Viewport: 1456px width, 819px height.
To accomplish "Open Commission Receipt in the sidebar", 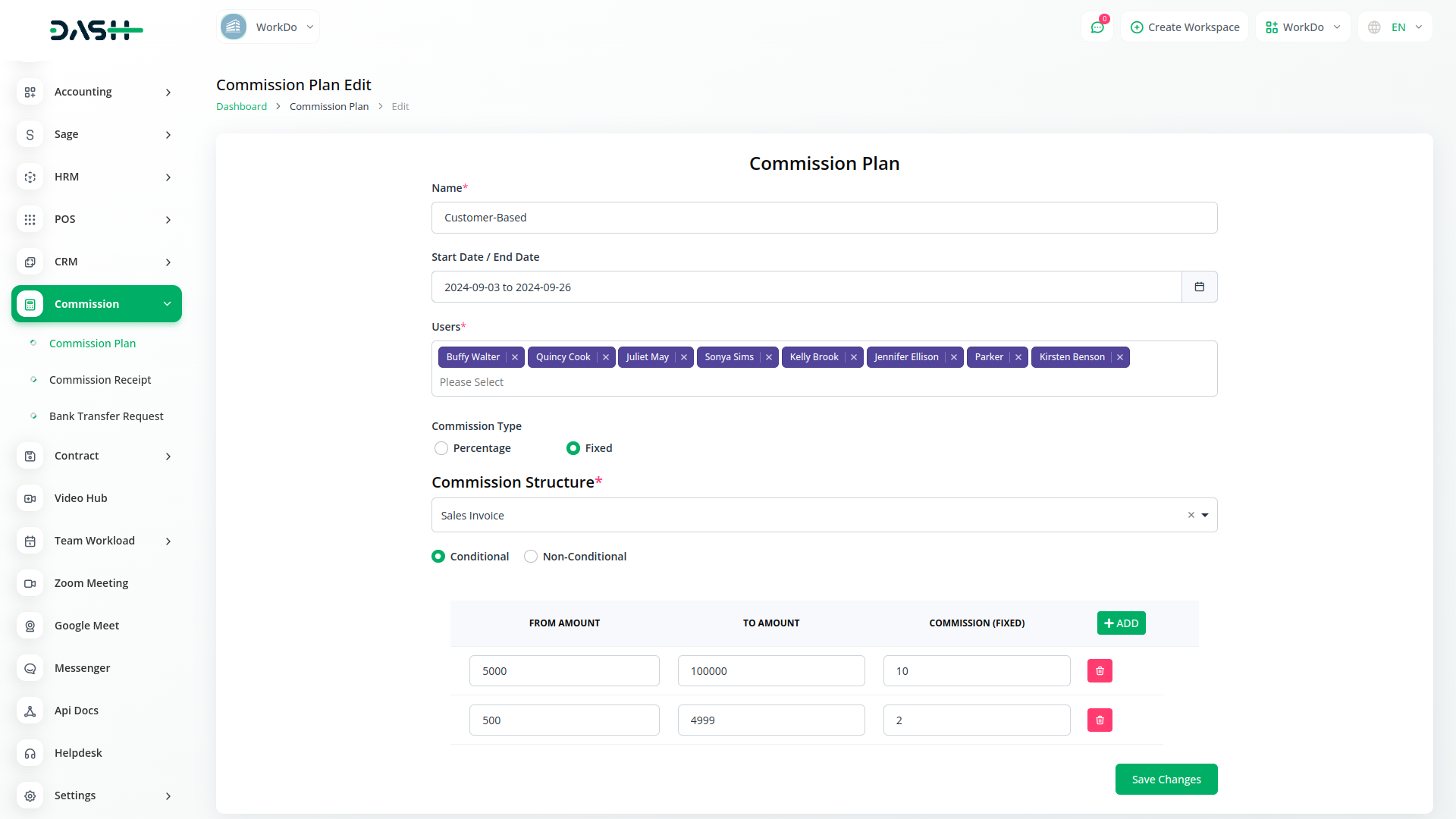I will click(x=99, y=380).
